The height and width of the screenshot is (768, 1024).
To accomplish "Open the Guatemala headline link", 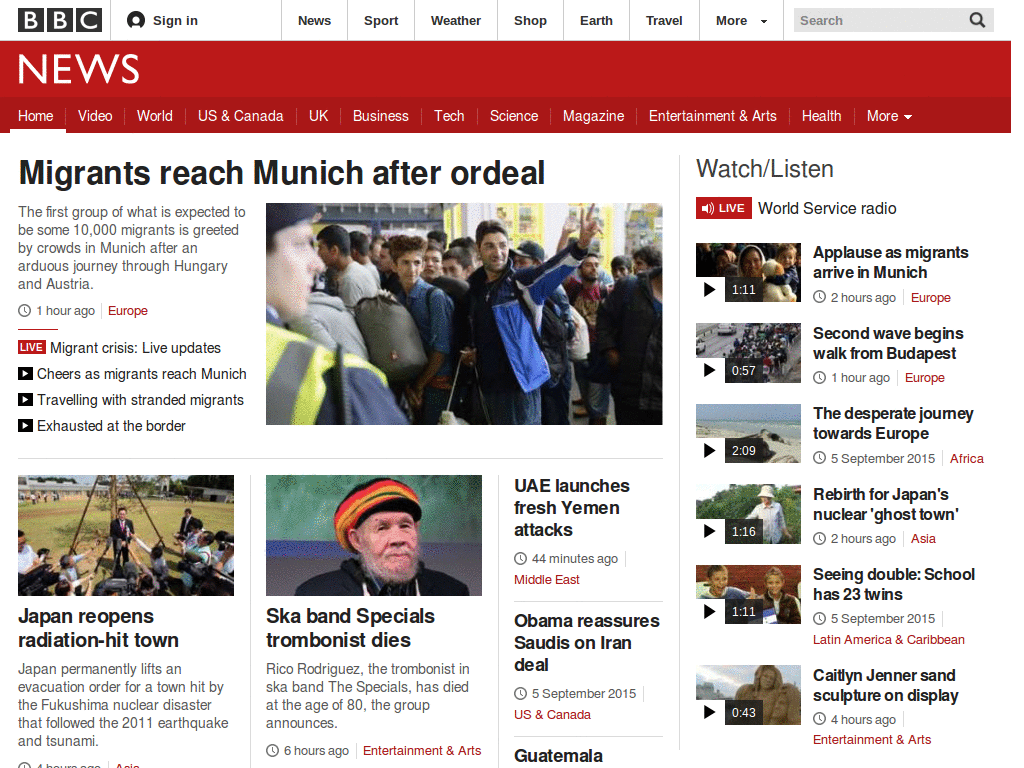I will point(558,756).
